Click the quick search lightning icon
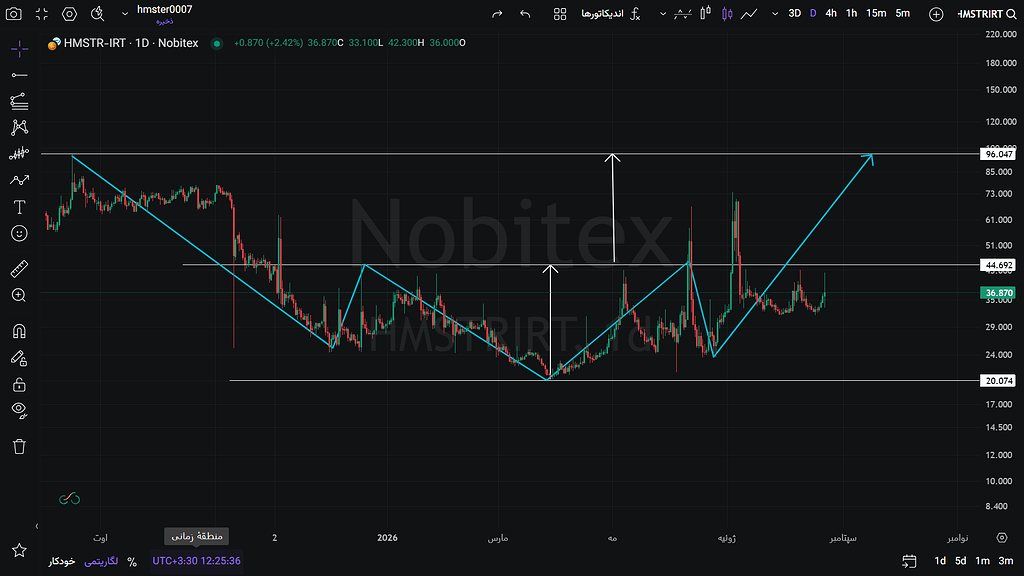Screen dimensions: 1024x576 [x=97, y=14]
